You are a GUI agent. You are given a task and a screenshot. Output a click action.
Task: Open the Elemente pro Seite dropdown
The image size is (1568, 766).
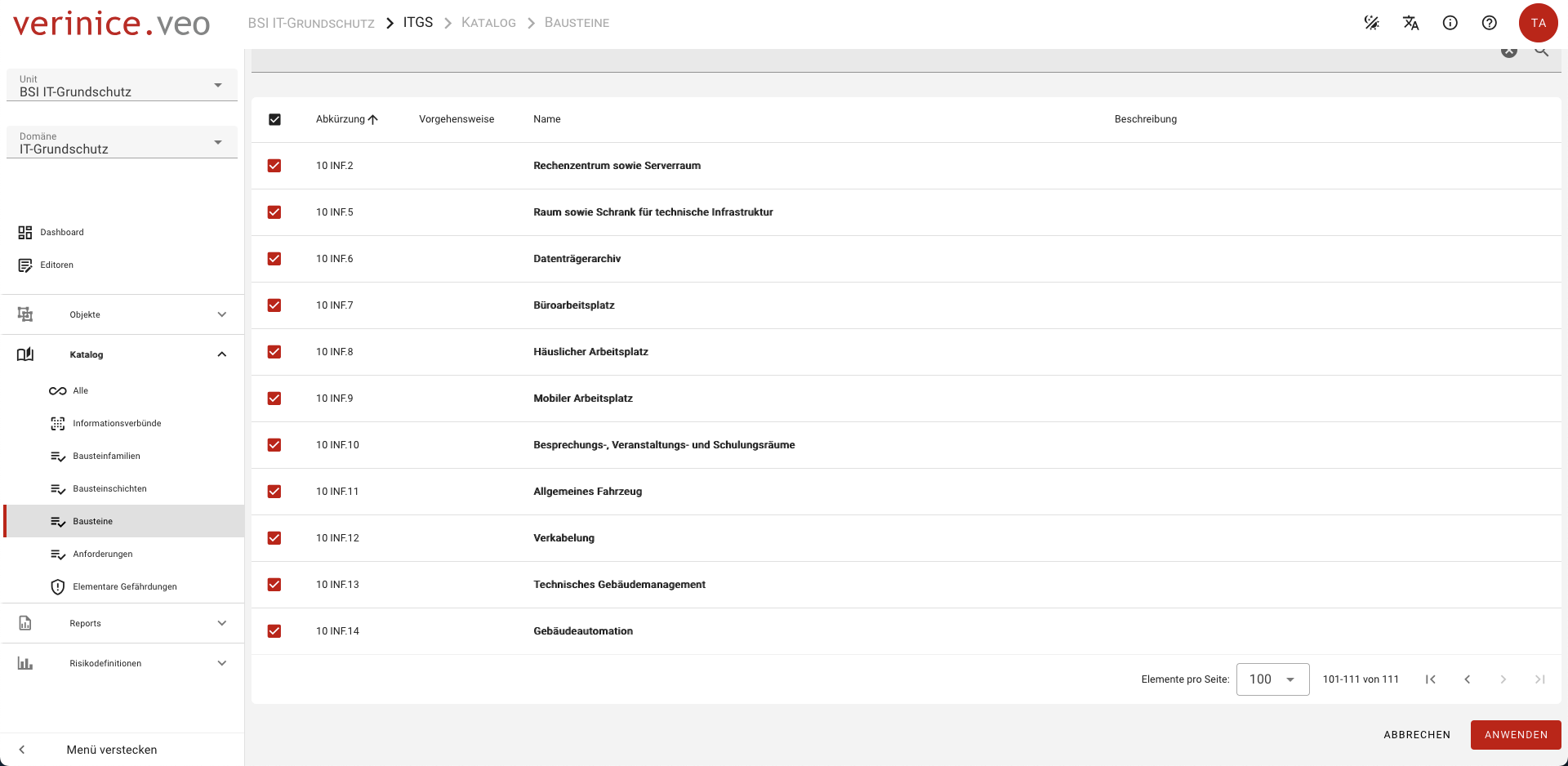click(1272, 679)
